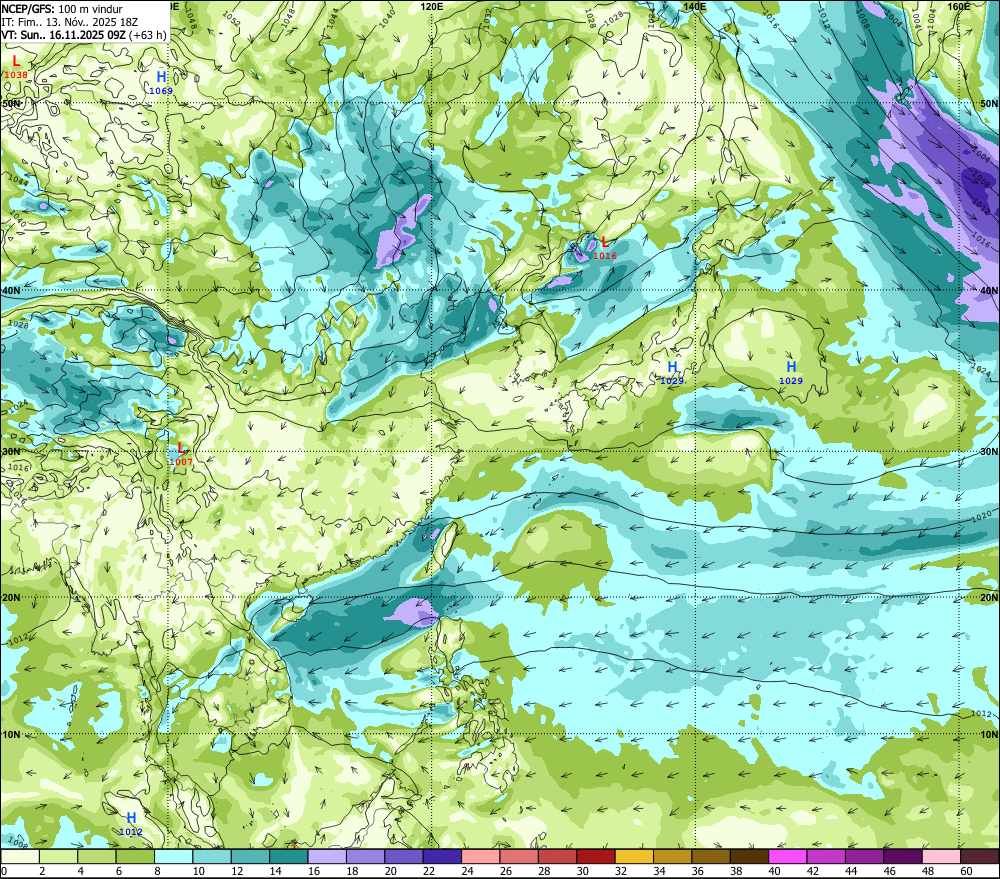Click the 160E longitude label
The height and width of the screenshot is (879, 1000).
click(x=959, y=6)
